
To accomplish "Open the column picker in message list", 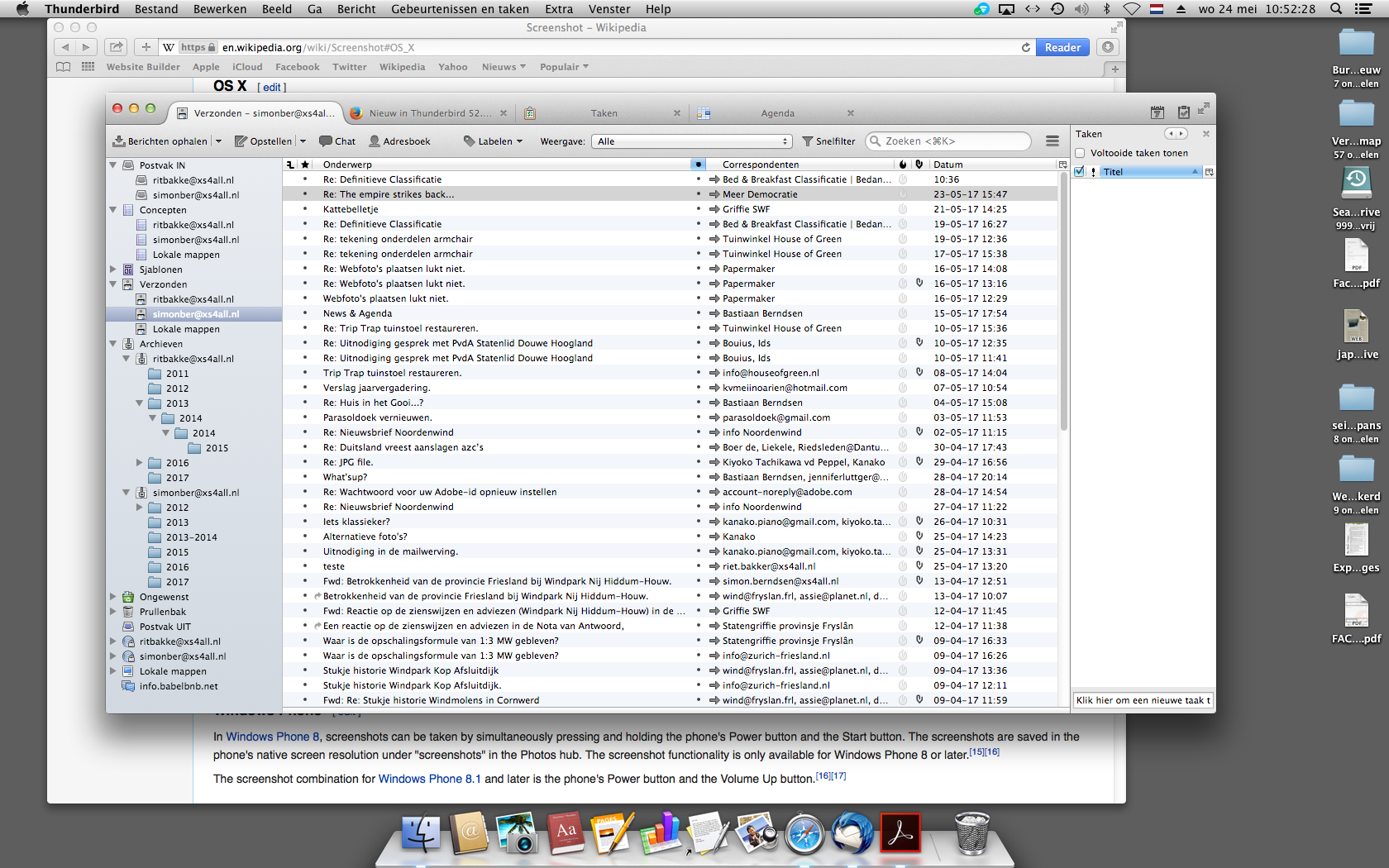I will [1063, 165].
